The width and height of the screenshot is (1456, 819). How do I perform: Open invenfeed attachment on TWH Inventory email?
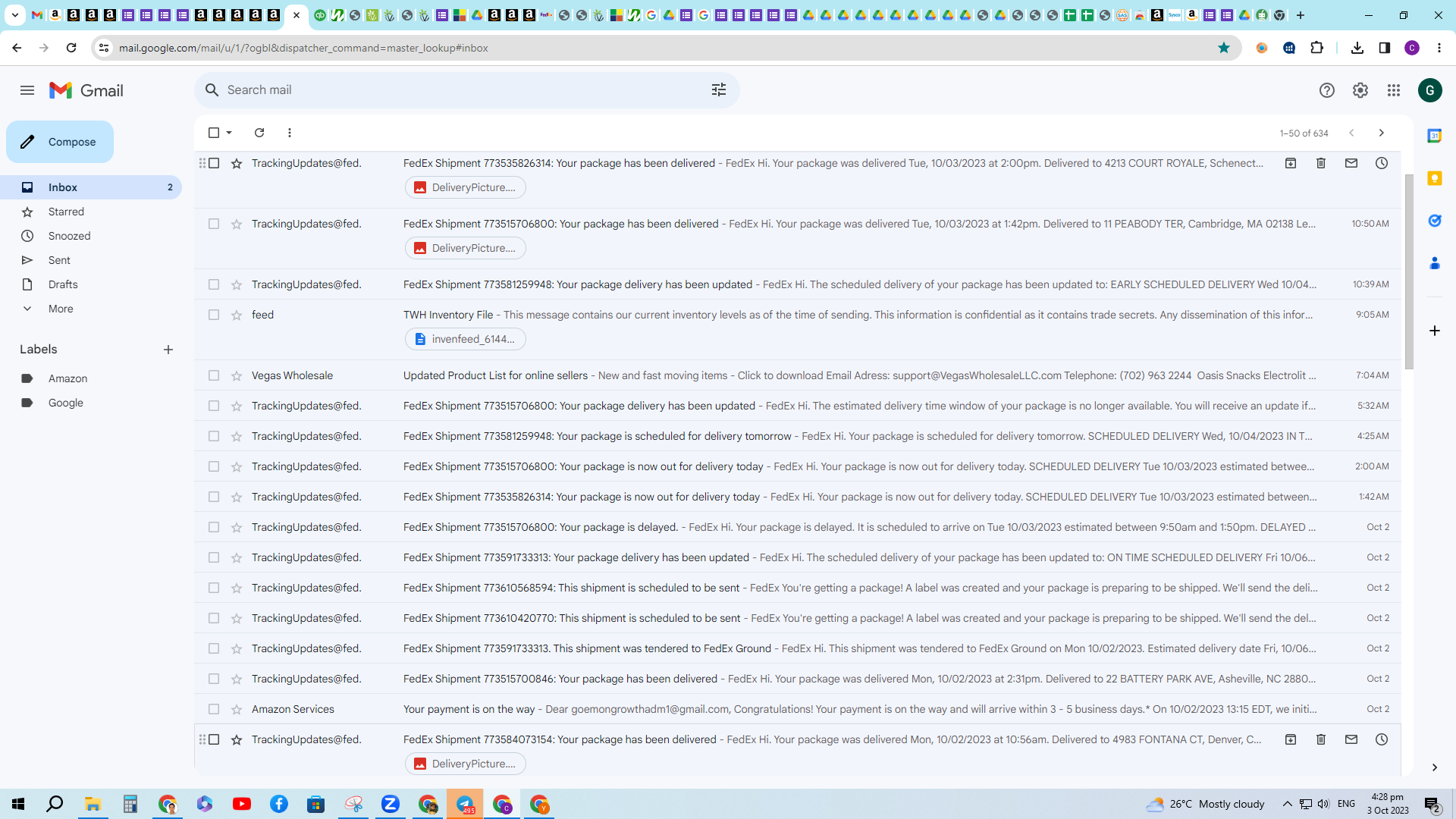click(x=466, y=339)
